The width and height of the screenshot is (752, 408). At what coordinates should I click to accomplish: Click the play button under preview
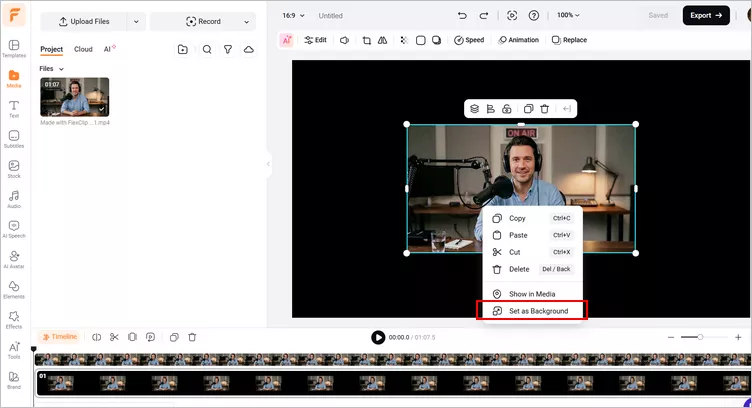pos(378,338)
